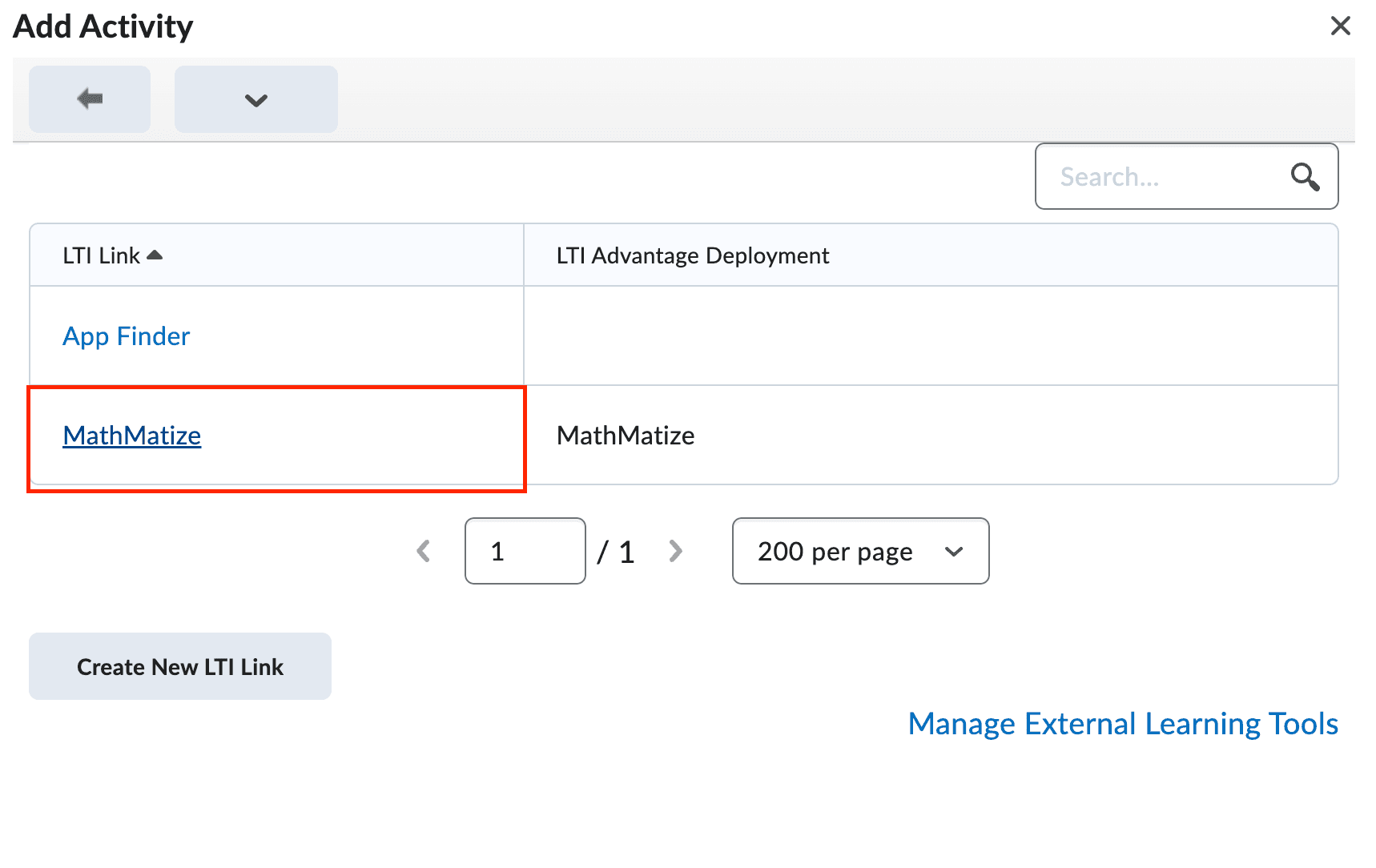
Task: Click MathMatize deployment cell text
Action: coord(626,436)
